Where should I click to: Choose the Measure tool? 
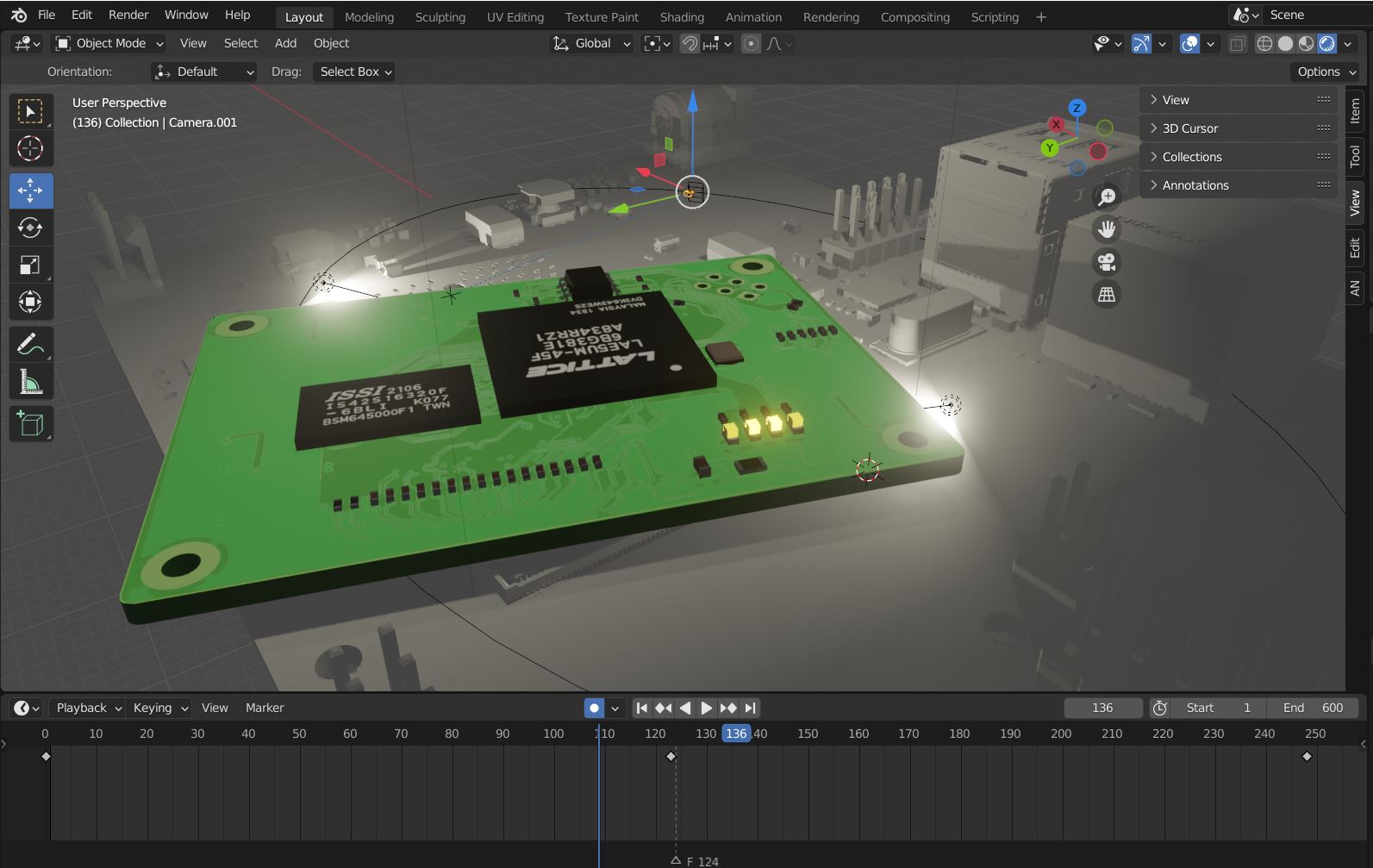pyautogui.click(x=30, y=382)
